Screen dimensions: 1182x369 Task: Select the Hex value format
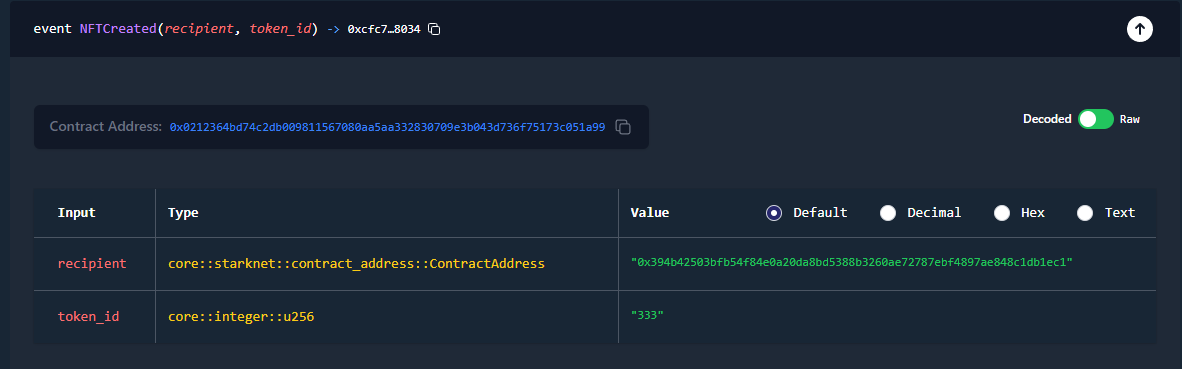[x=1002, y=213]
